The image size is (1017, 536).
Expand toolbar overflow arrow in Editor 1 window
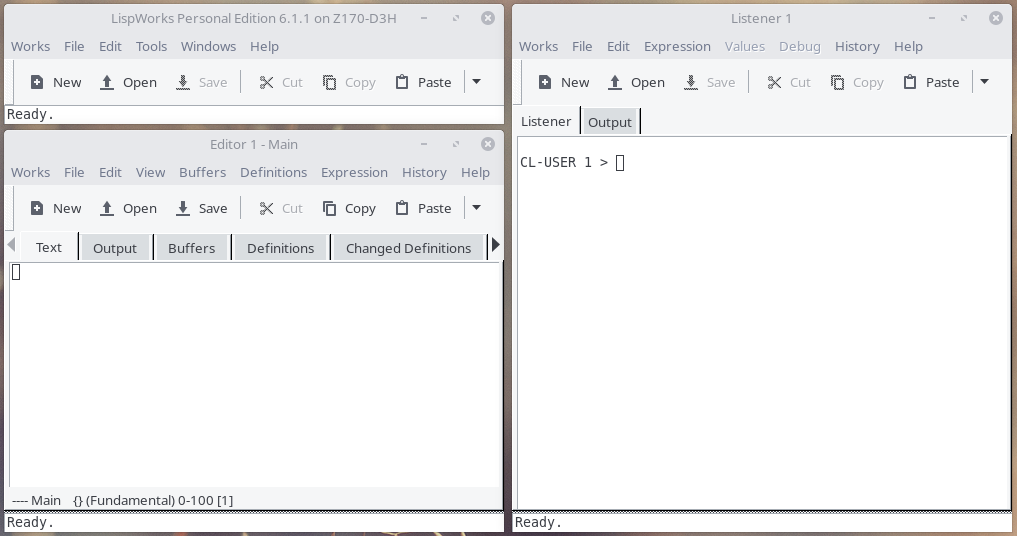(477, 208)
